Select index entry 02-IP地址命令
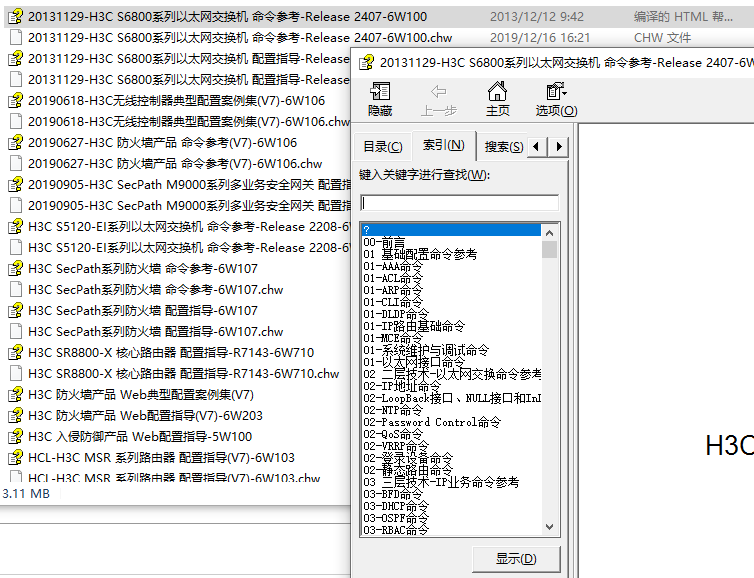Viewport: 754px width, 578px height. [x=402, y=386]
